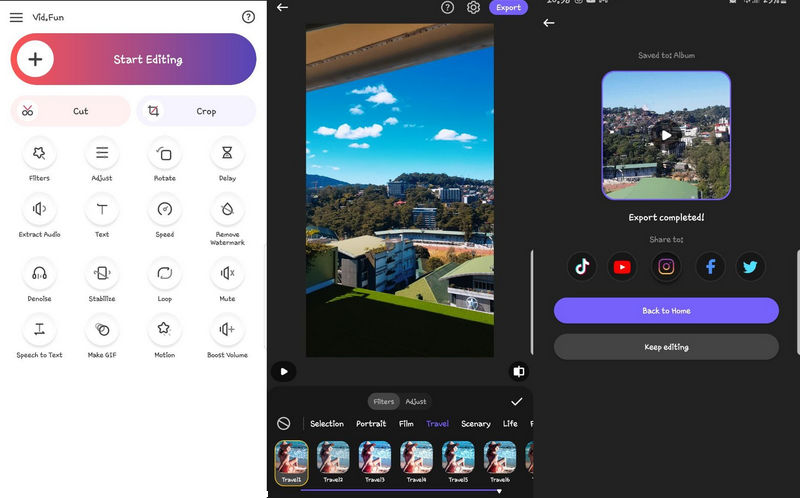Click the Export button
The width and height of the screenshot is (800, 498).
pos(508,7)
